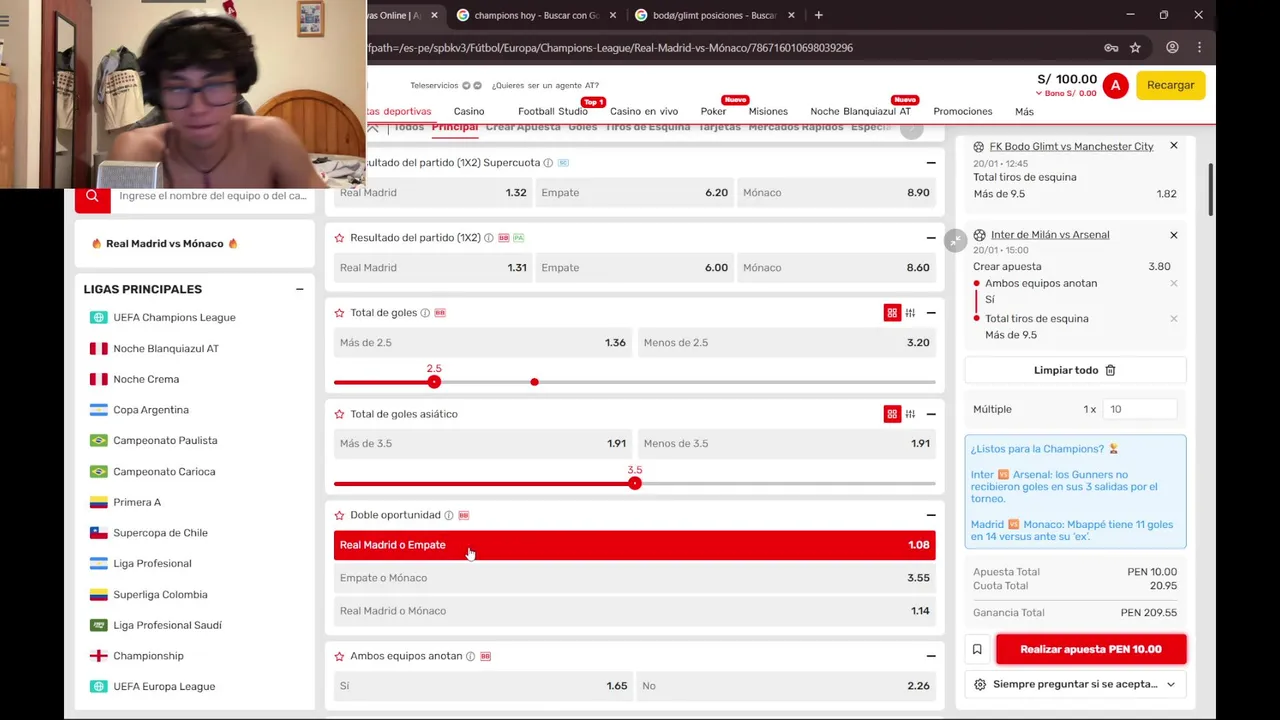Open the Promociones menu item
1280x720 pixels.
point(963,111)
